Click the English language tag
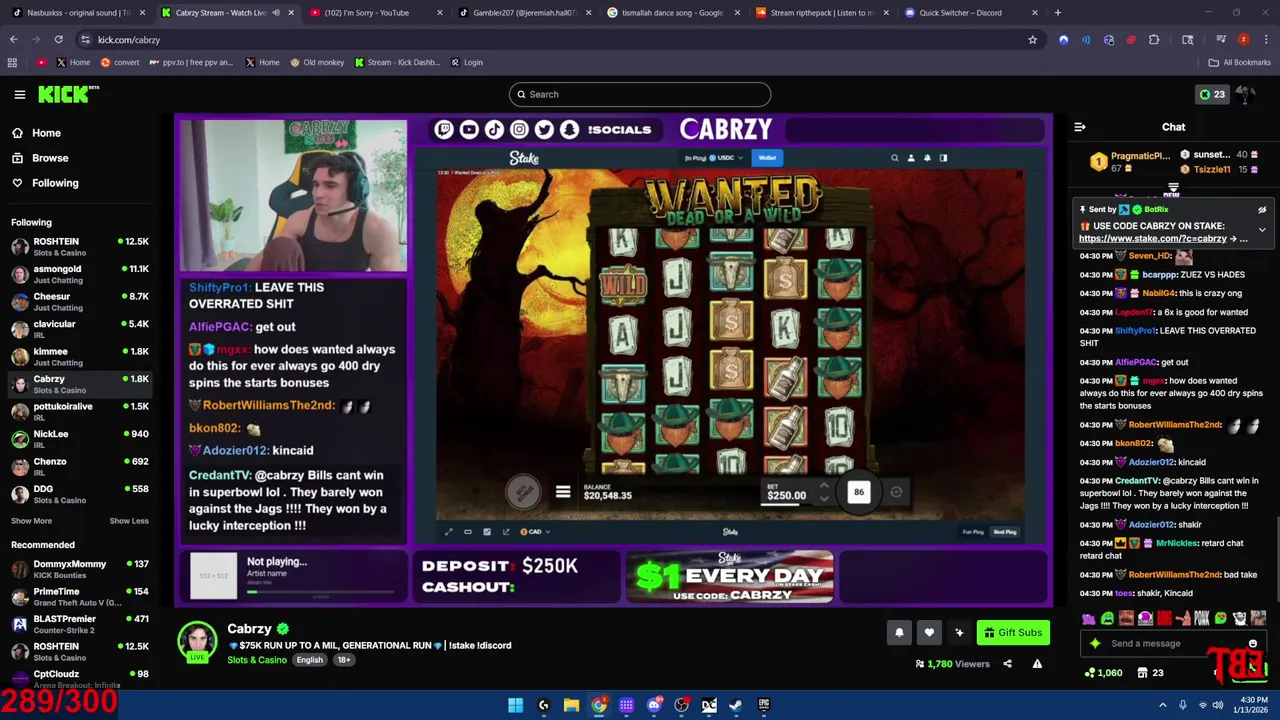This screenshot has height=720, width=1280. pyautogui.click(x=309, y=660)
